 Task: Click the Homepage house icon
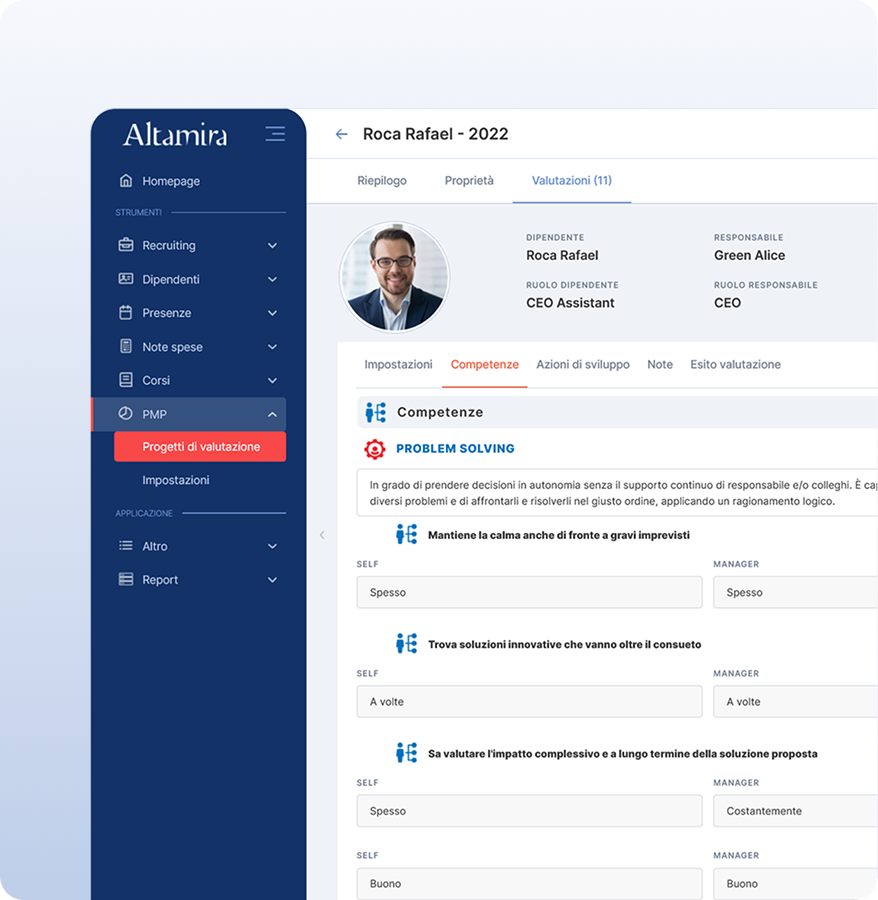click(126, 181)
